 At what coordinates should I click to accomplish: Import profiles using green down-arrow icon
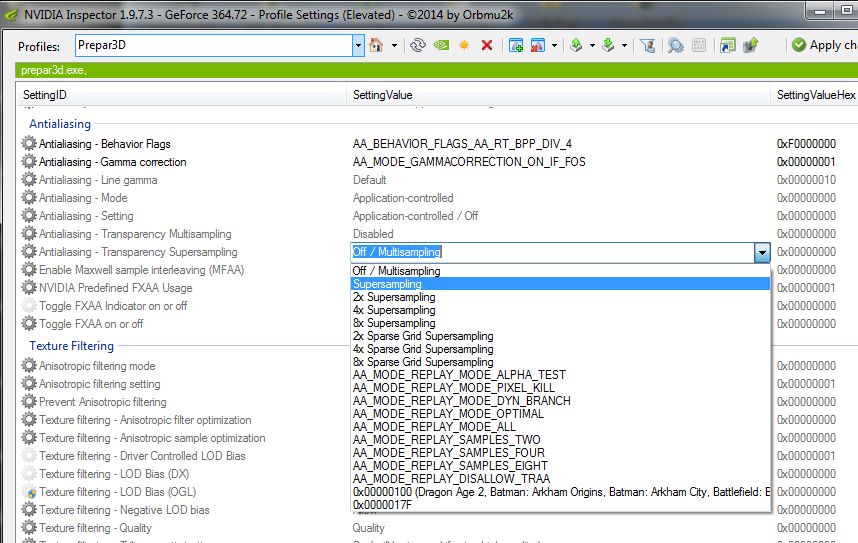(x=608, y=45)
